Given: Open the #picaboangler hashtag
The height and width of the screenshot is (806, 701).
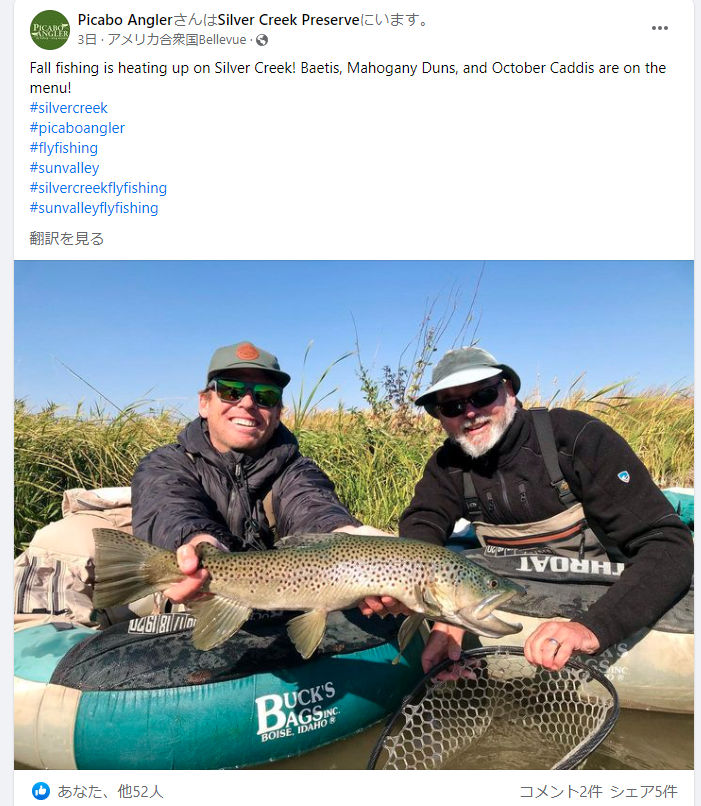Looking at the screenshot, I should [77, 128].
